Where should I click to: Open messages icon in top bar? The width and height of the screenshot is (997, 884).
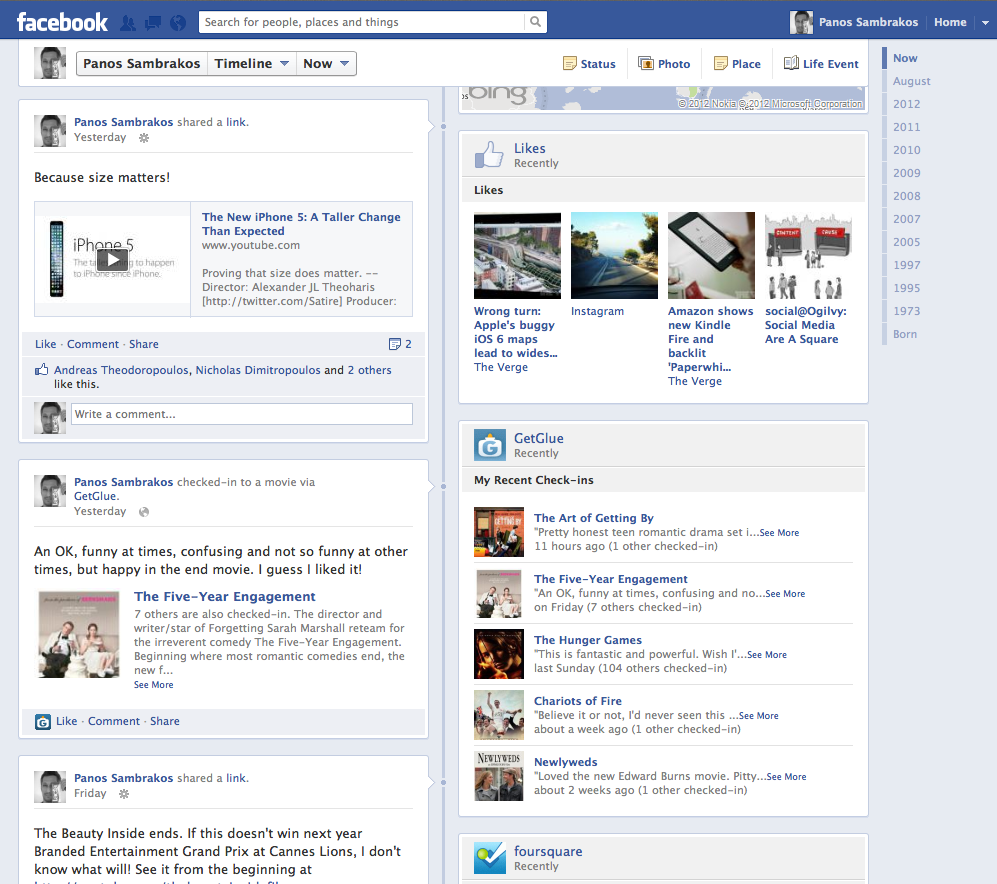point(153,23)
